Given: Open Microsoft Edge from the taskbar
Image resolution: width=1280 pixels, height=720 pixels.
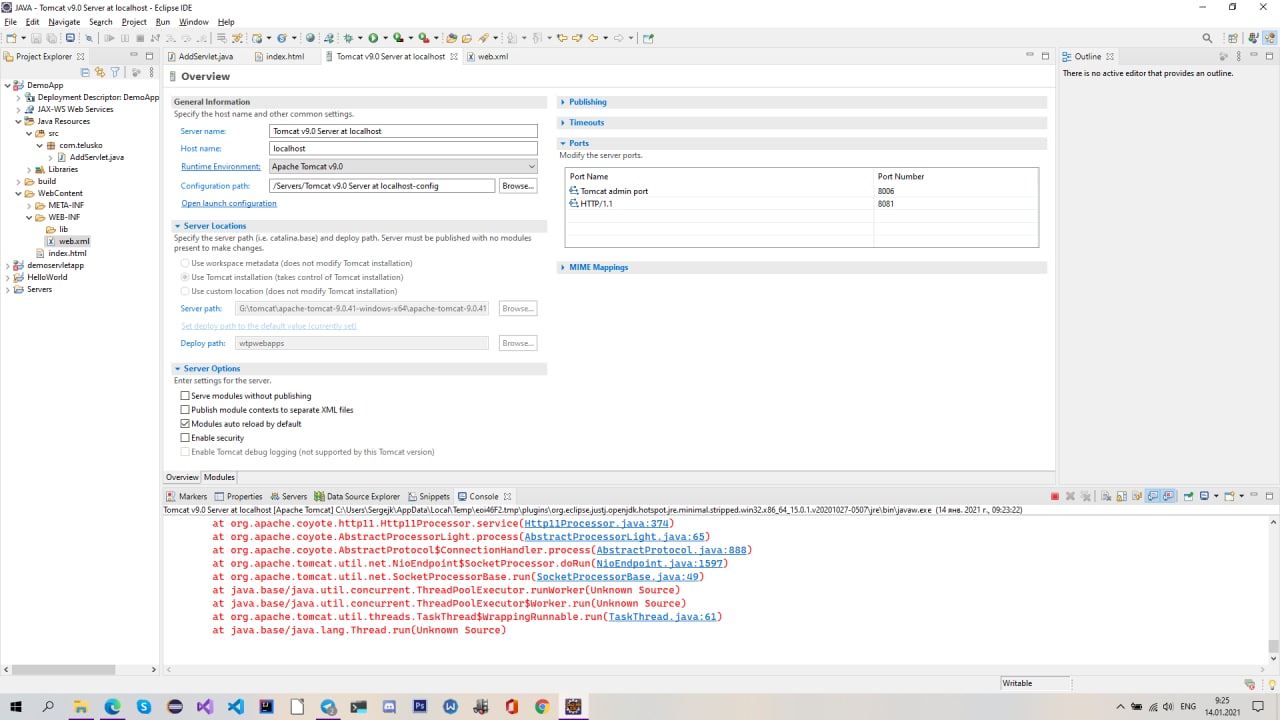Looking at the screenshot, I should click(x=111, y=706).
